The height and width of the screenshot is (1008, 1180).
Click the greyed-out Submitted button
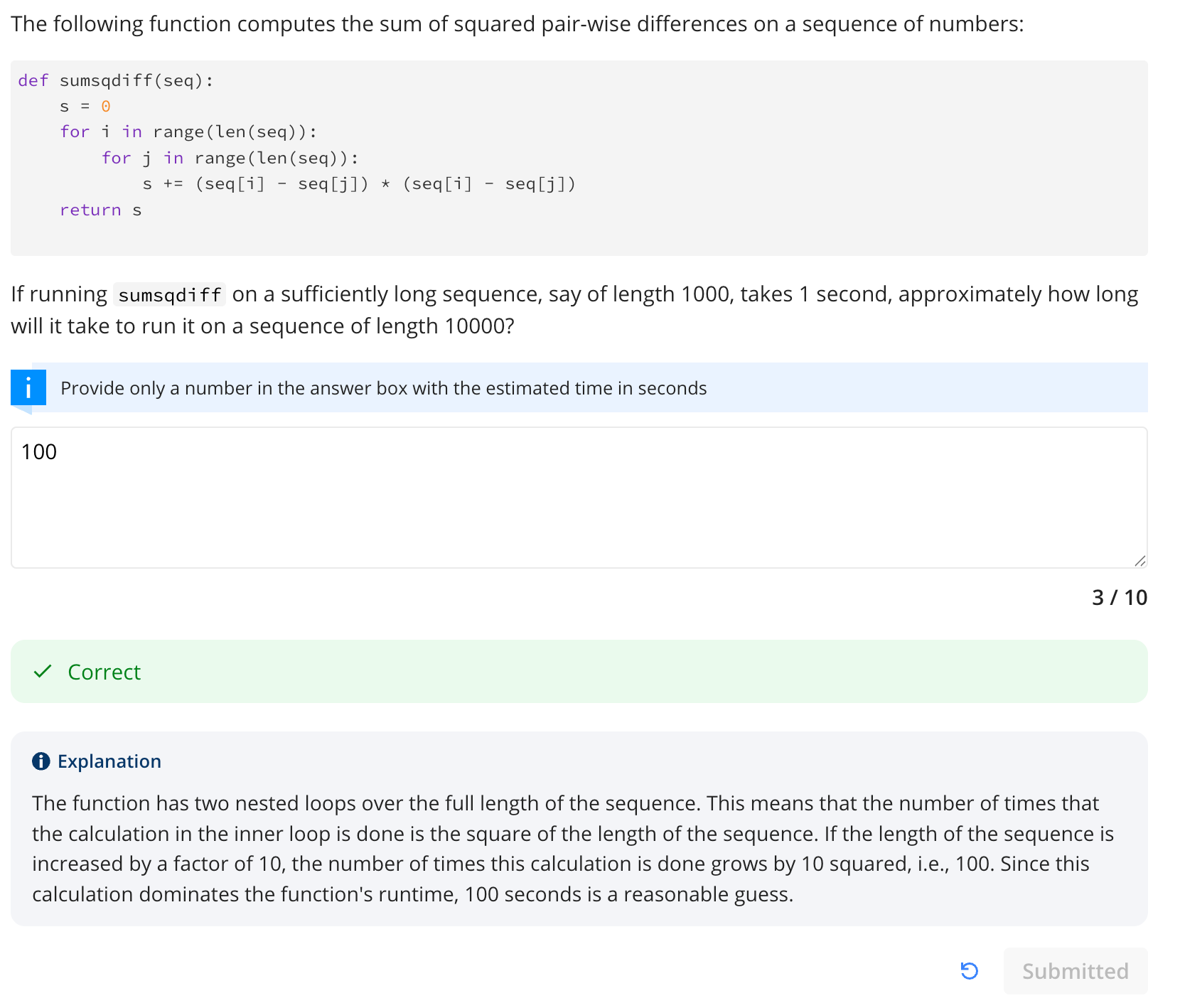[1075, 970]
